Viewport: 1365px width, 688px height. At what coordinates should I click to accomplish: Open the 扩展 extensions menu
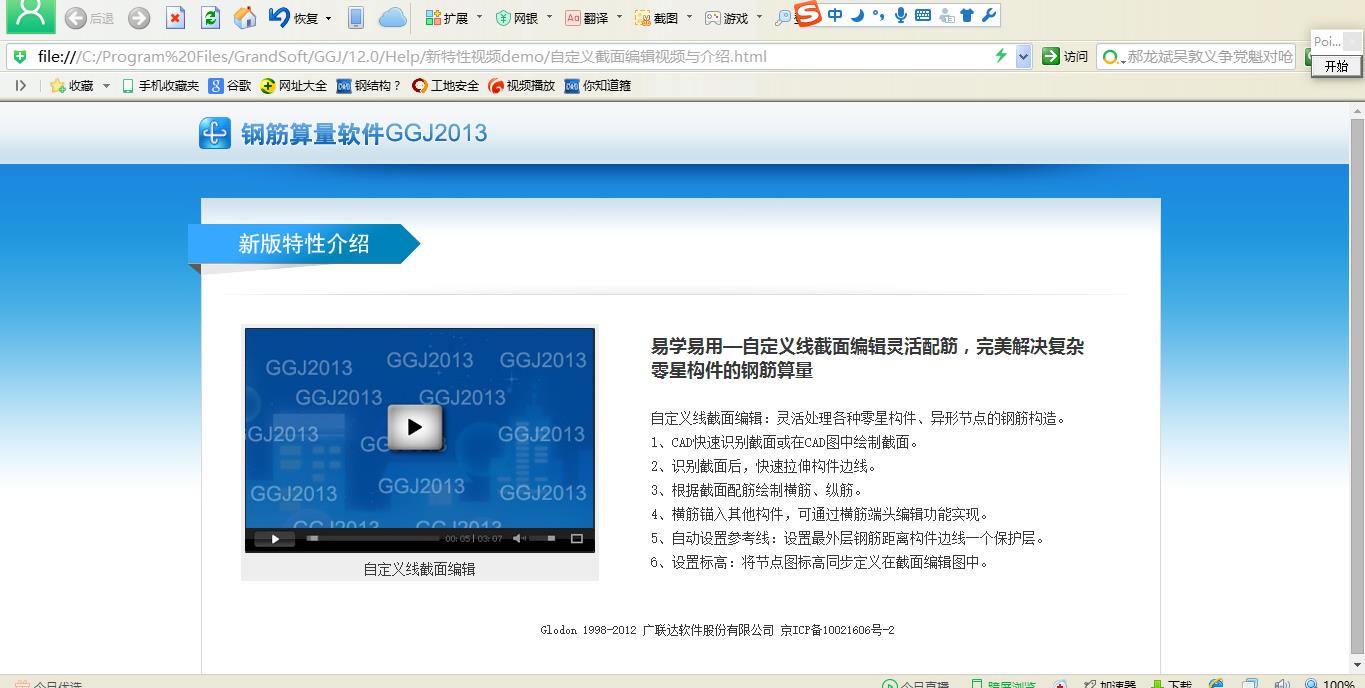pos(447,18)
